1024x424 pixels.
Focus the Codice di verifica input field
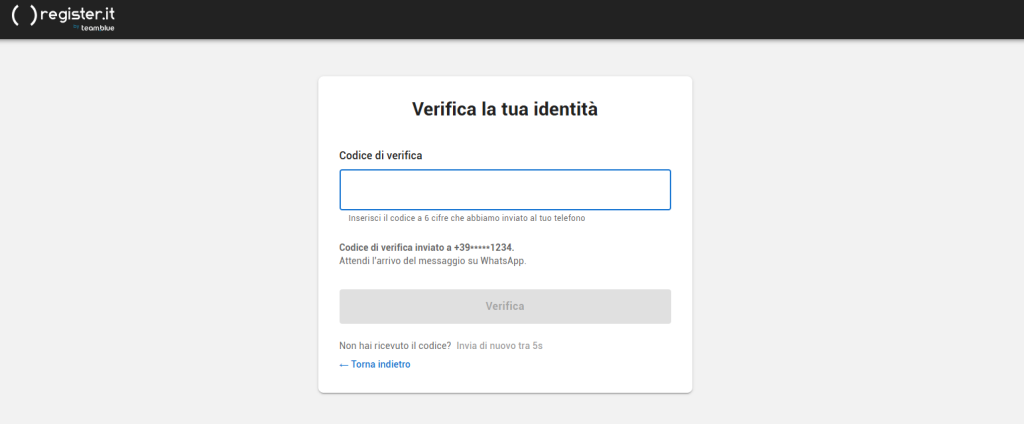tap(505, 190)
